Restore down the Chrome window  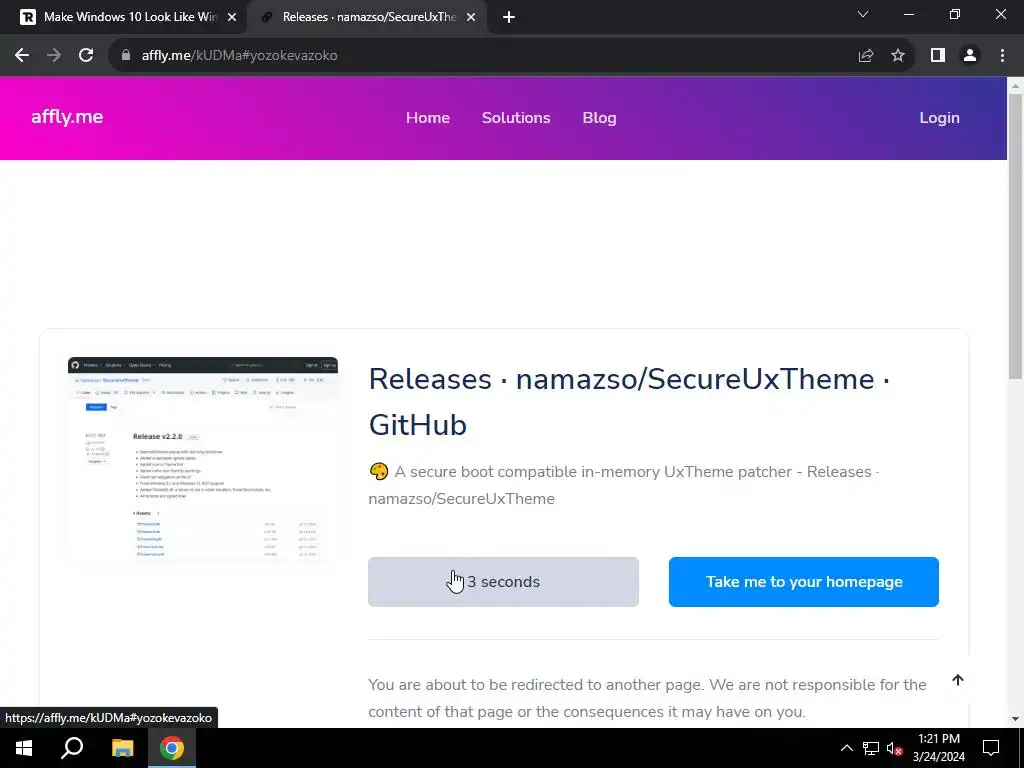tap(955, 14)
